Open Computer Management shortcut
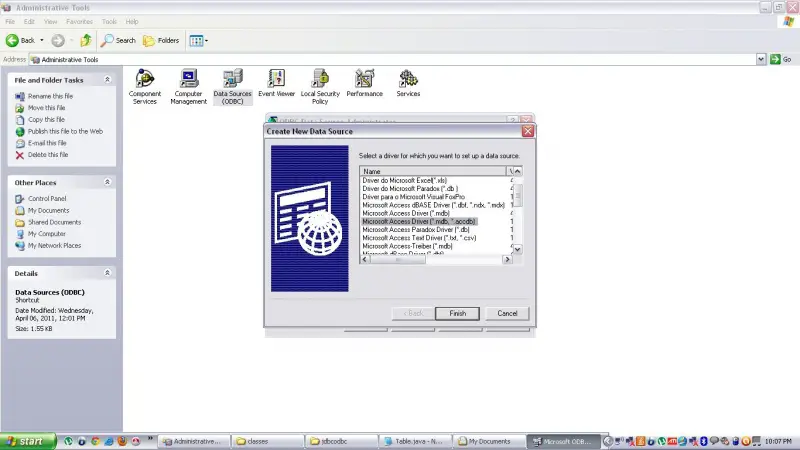 coord(188,87)
